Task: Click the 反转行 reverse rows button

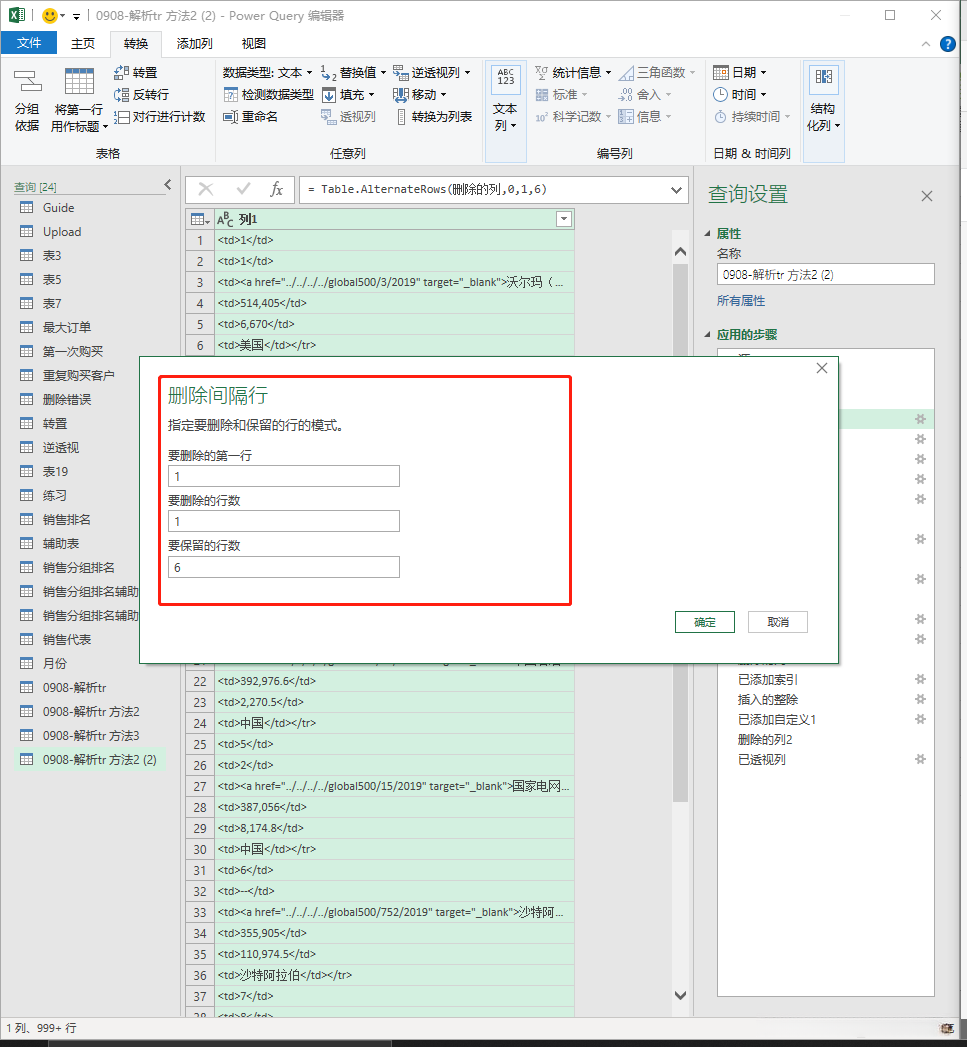Action: click(141, 94)
